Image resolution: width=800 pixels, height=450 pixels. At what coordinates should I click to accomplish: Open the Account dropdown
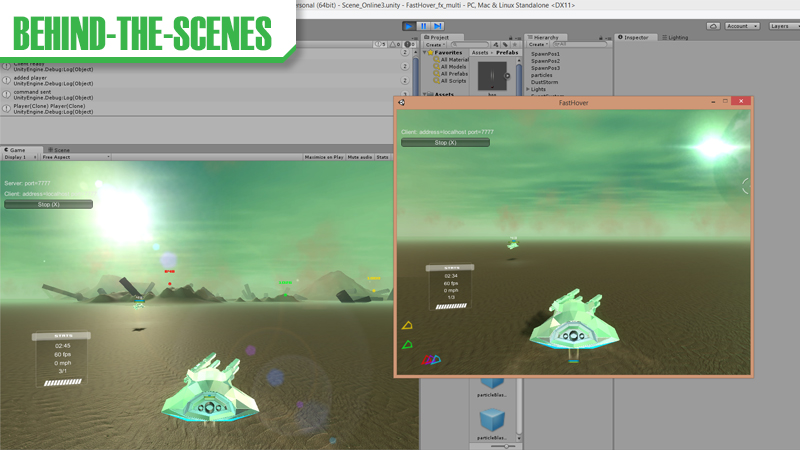click(x=741, y=25)
